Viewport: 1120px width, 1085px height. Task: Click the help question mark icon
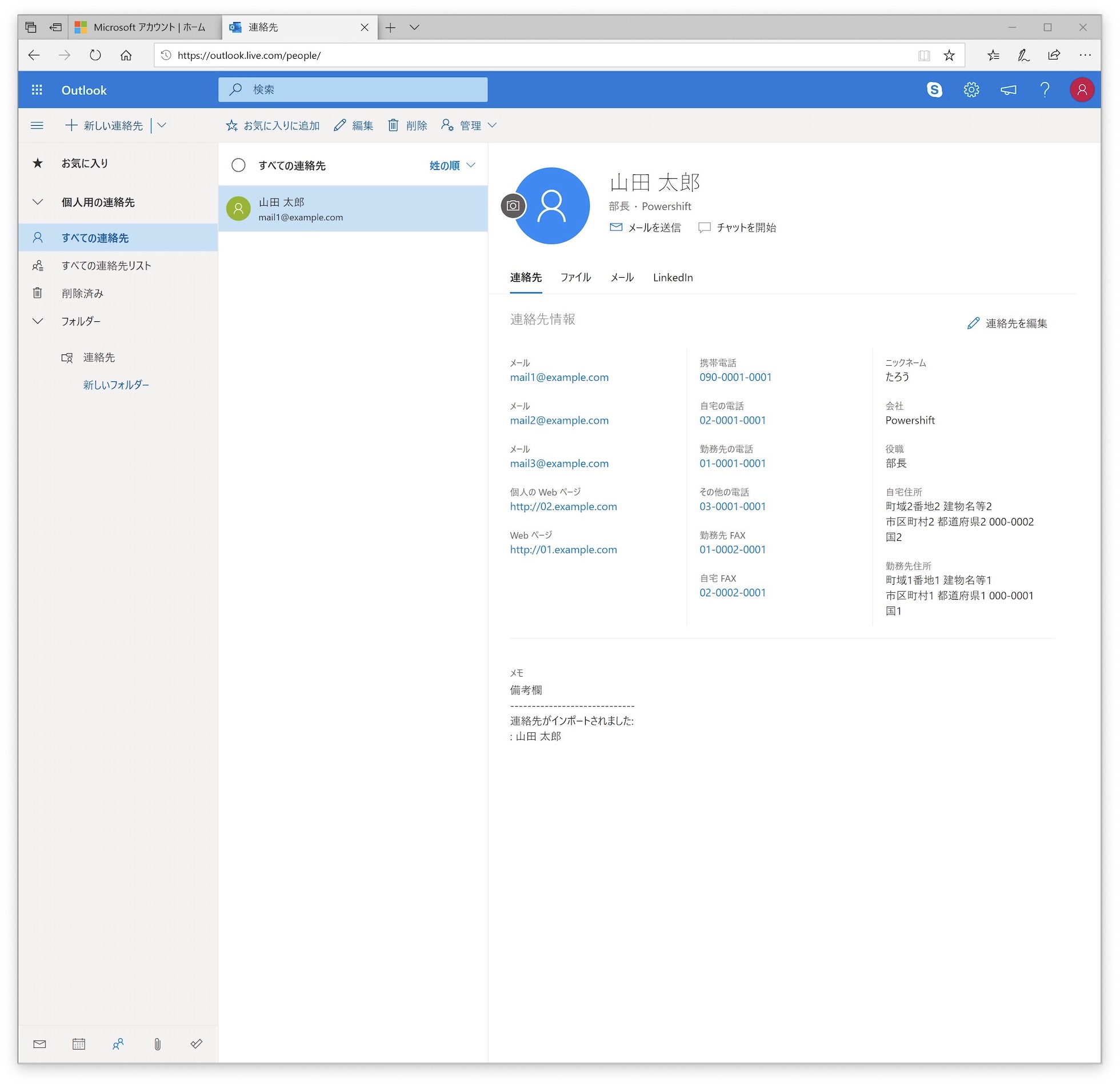[x=1045, y=90]
